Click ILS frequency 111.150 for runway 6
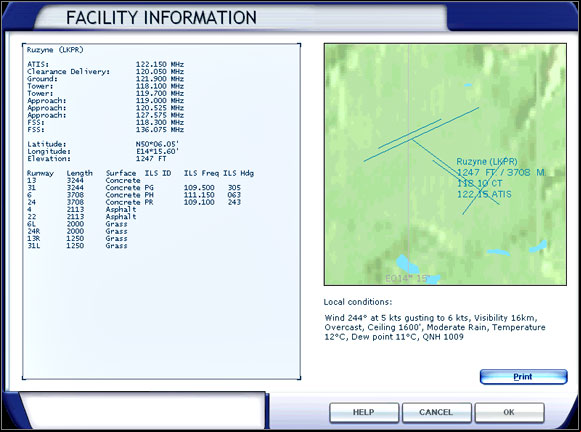Screen dimensions: 581x432 click(199, 195)
